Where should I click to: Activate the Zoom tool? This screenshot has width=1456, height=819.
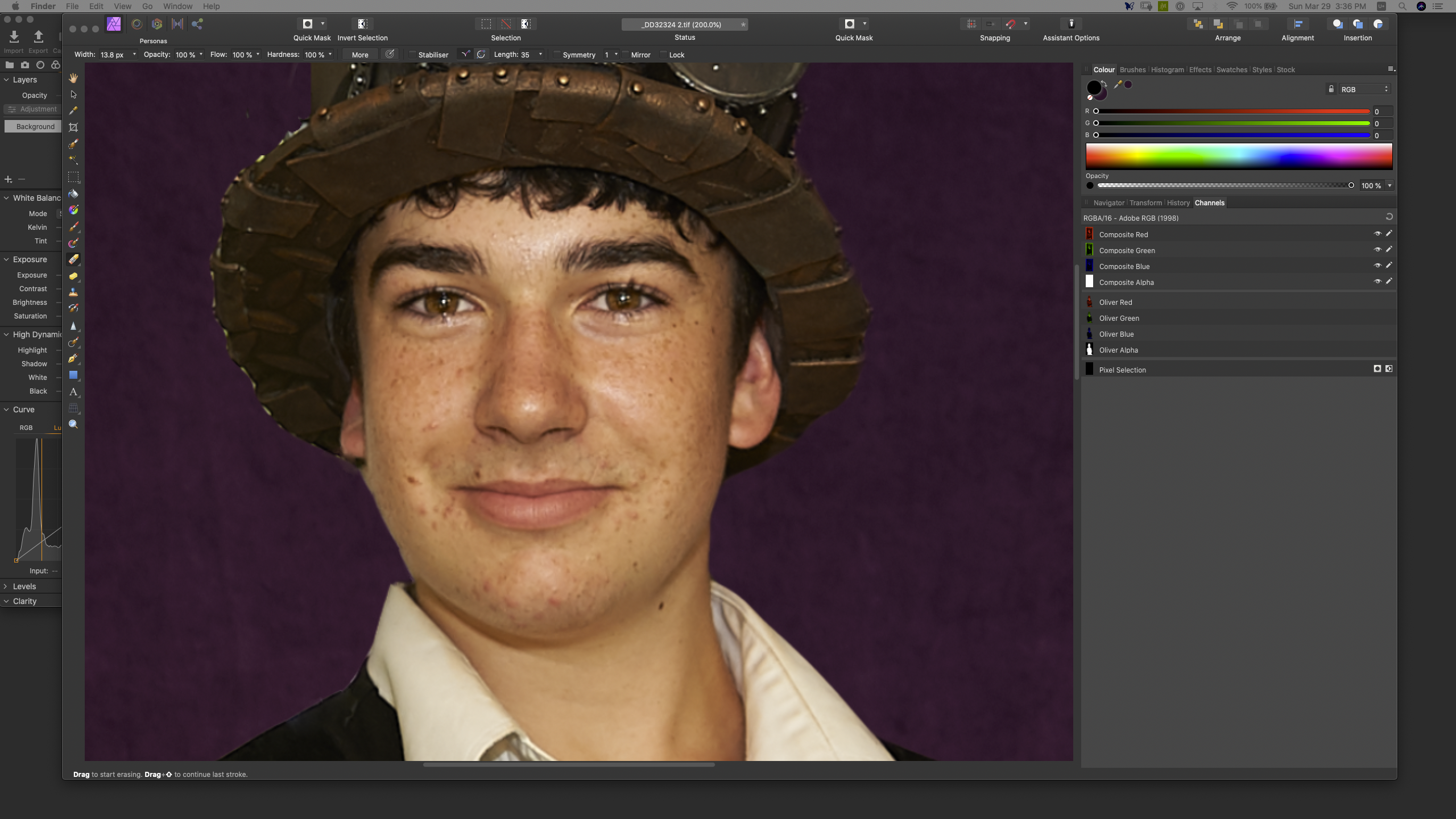[x=73, y=424]
